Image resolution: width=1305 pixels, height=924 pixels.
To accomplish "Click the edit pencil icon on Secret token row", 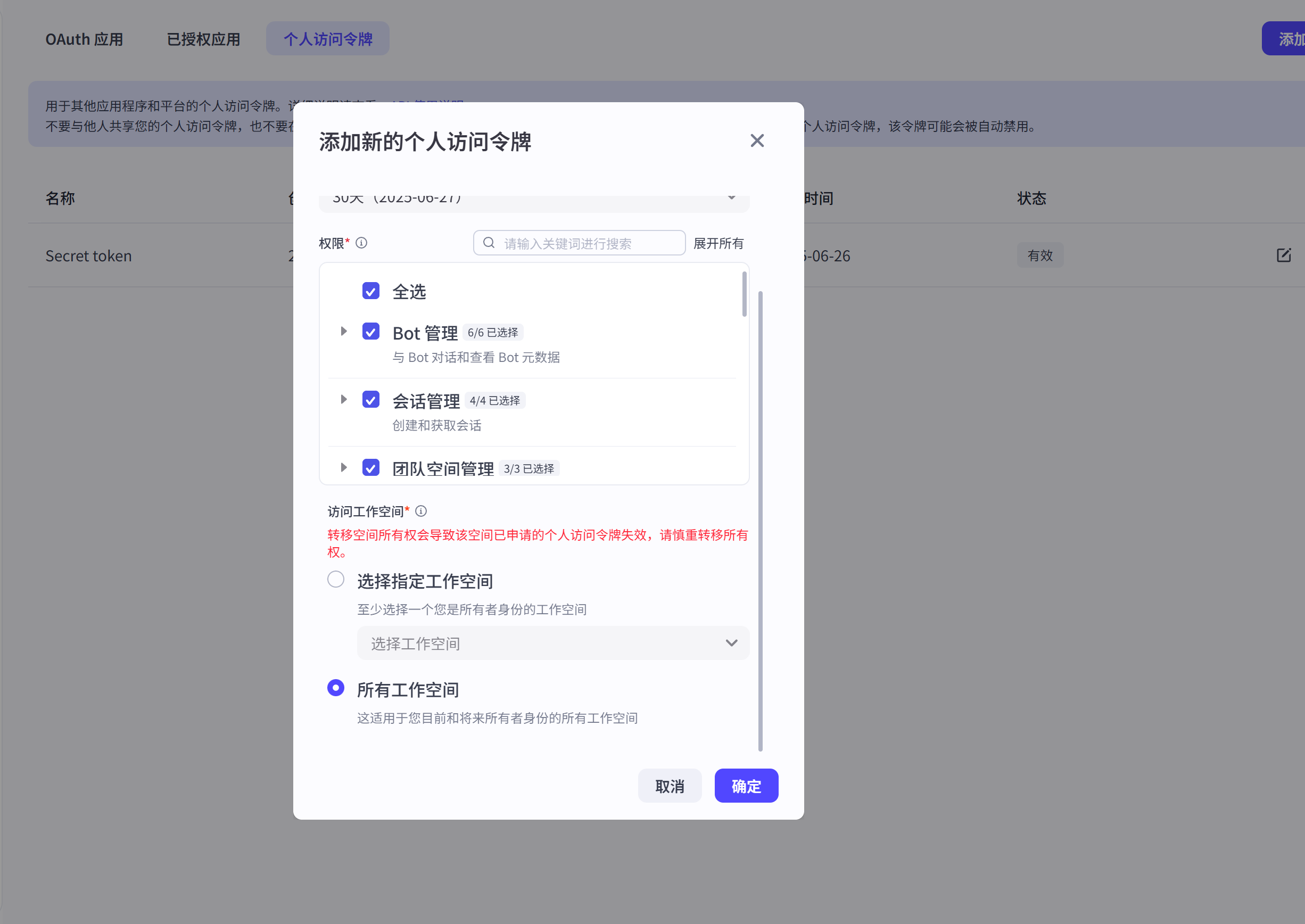I will (1285, 255).
